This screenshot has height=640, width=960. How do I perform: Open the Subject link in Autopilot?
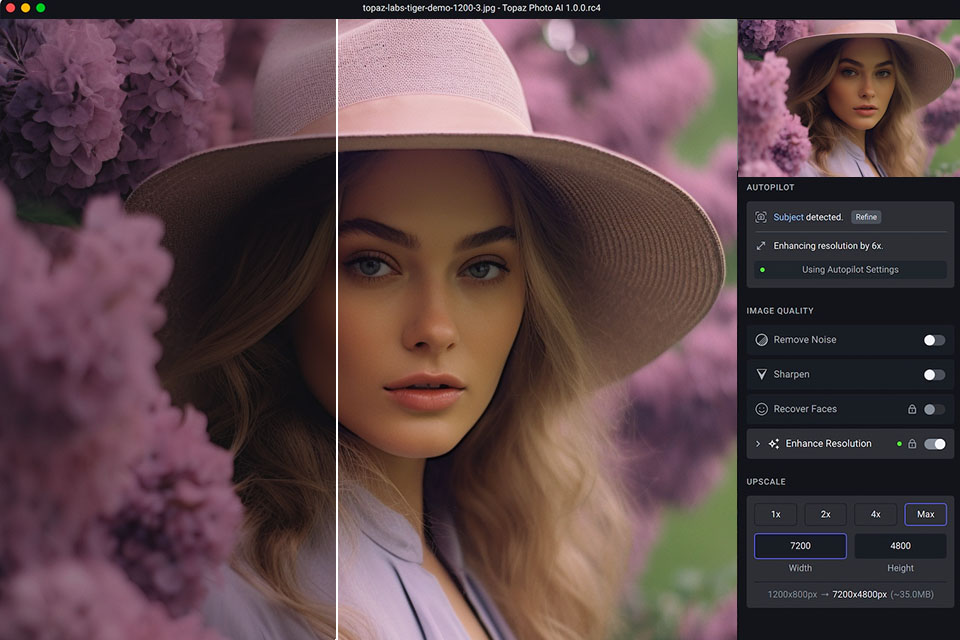click(789, 217)
